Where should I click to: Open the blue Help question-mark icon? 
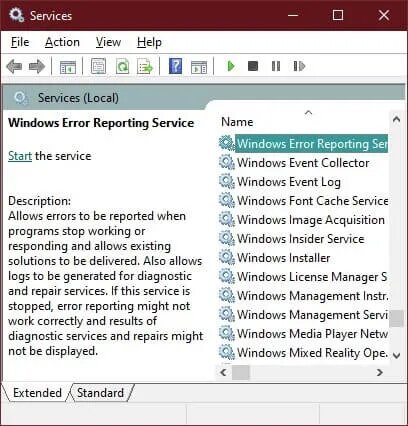(x=176, y=66)
